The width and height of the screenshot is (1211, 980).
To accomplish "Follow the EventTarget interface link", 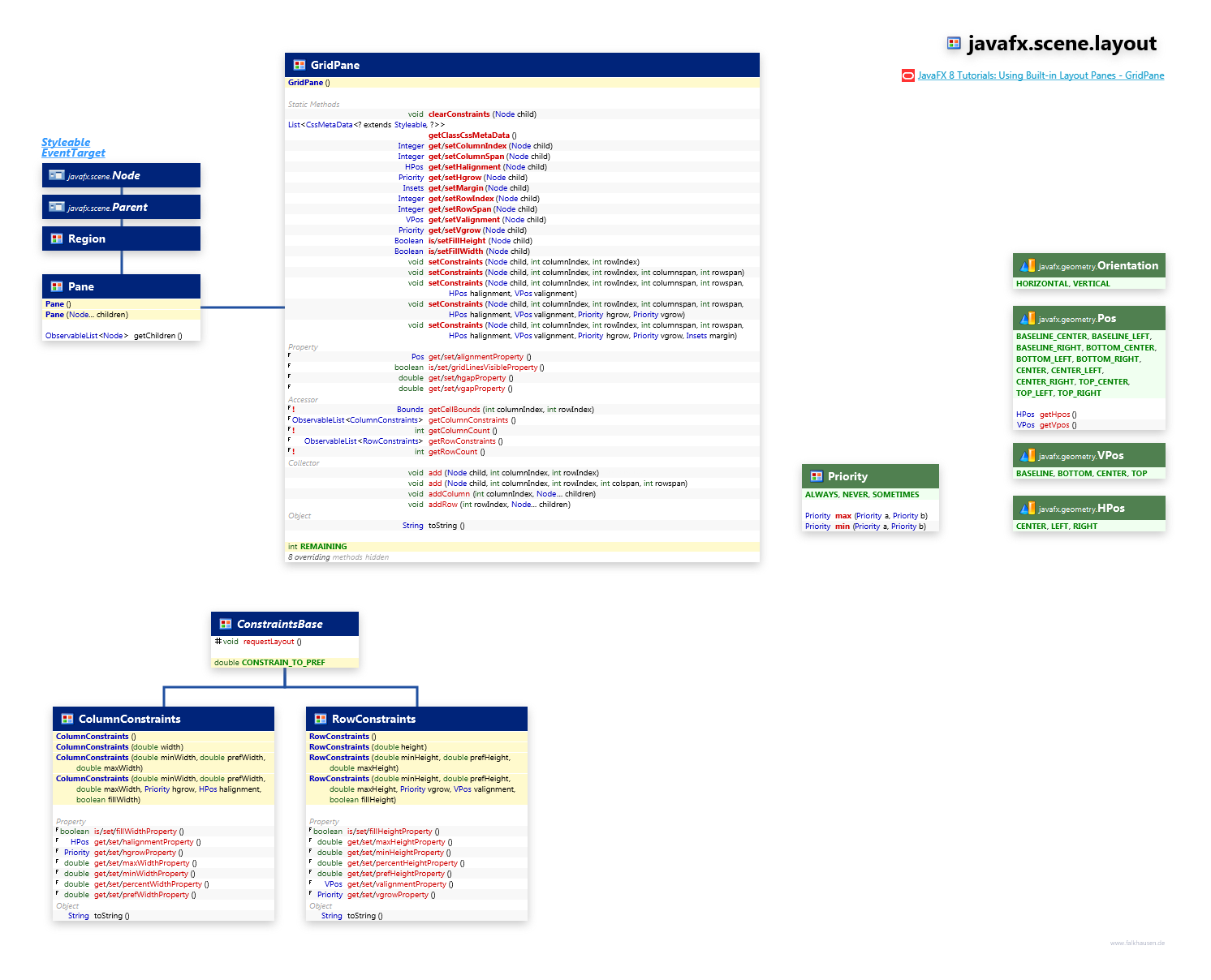I will pos(73,153).
